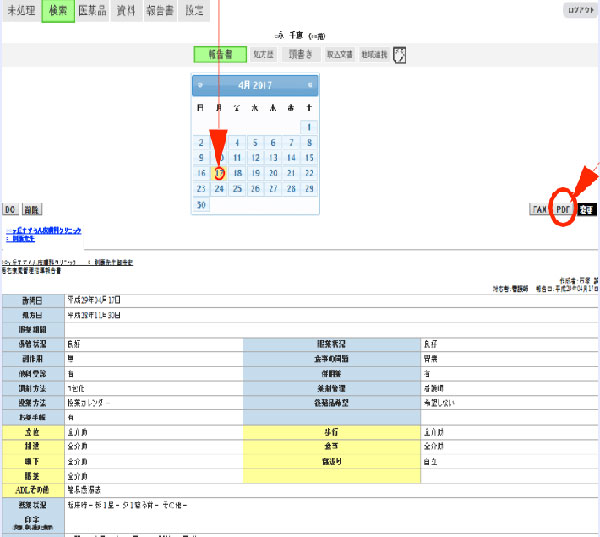Go to next month in calendar
This screenshot has height=537, width=600.
coord(310,85)
